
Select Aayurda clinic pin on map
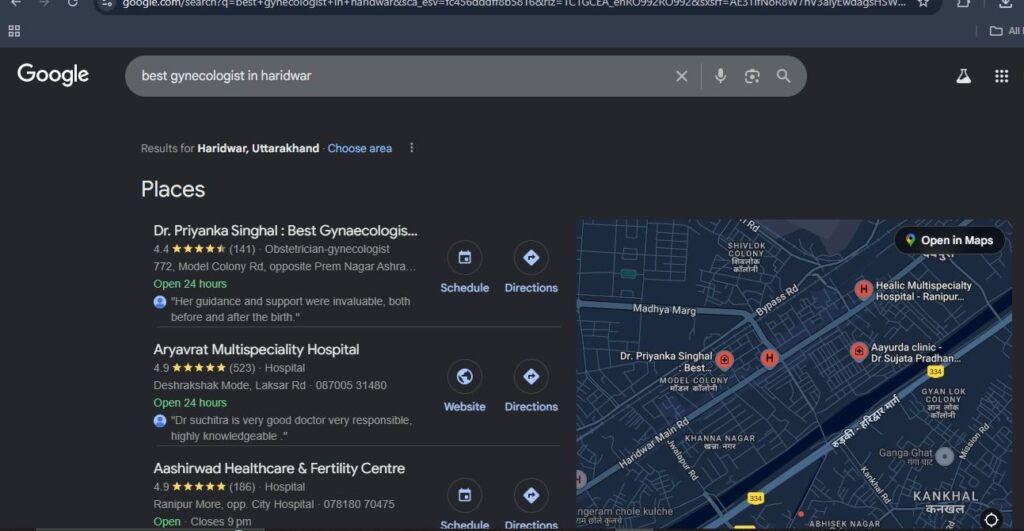click(x=858, y=351)
